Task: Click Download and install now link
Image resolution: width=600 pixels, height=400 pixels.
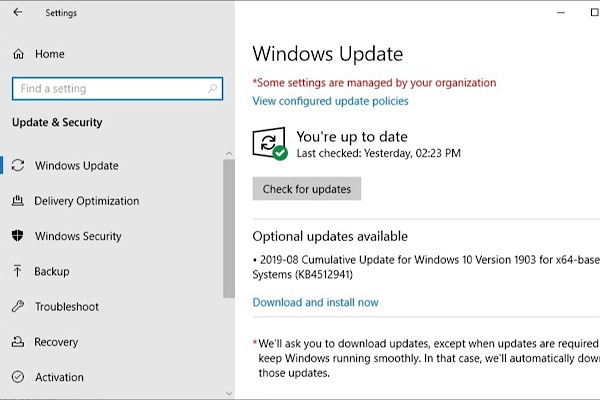Action: tap(315, 302)
